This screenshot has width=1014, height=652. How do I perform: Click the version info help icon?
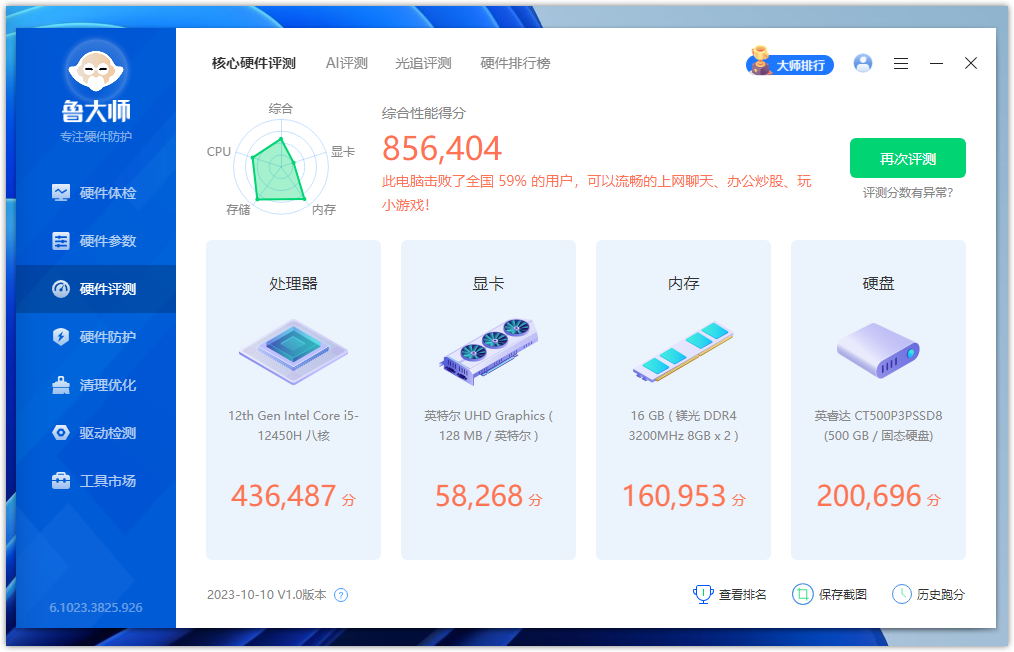pos(341,595)
